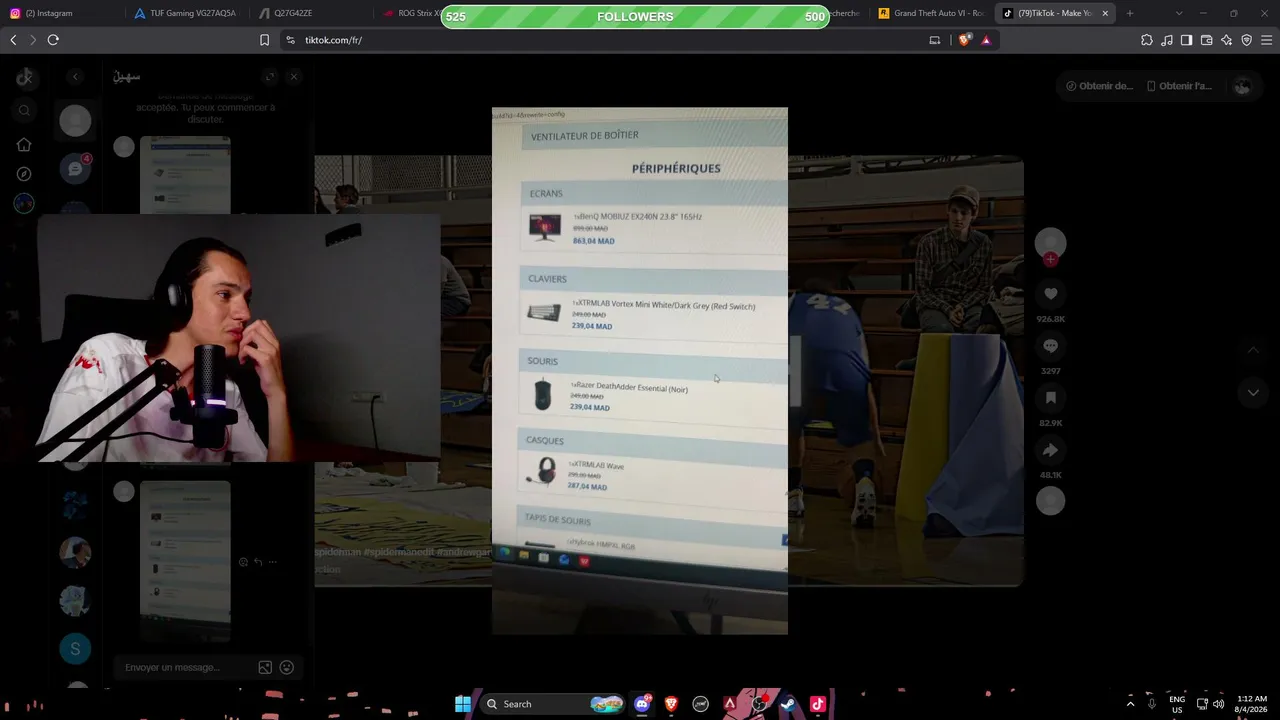
Task: Skip to the next video
Action: click(1253, 393)
